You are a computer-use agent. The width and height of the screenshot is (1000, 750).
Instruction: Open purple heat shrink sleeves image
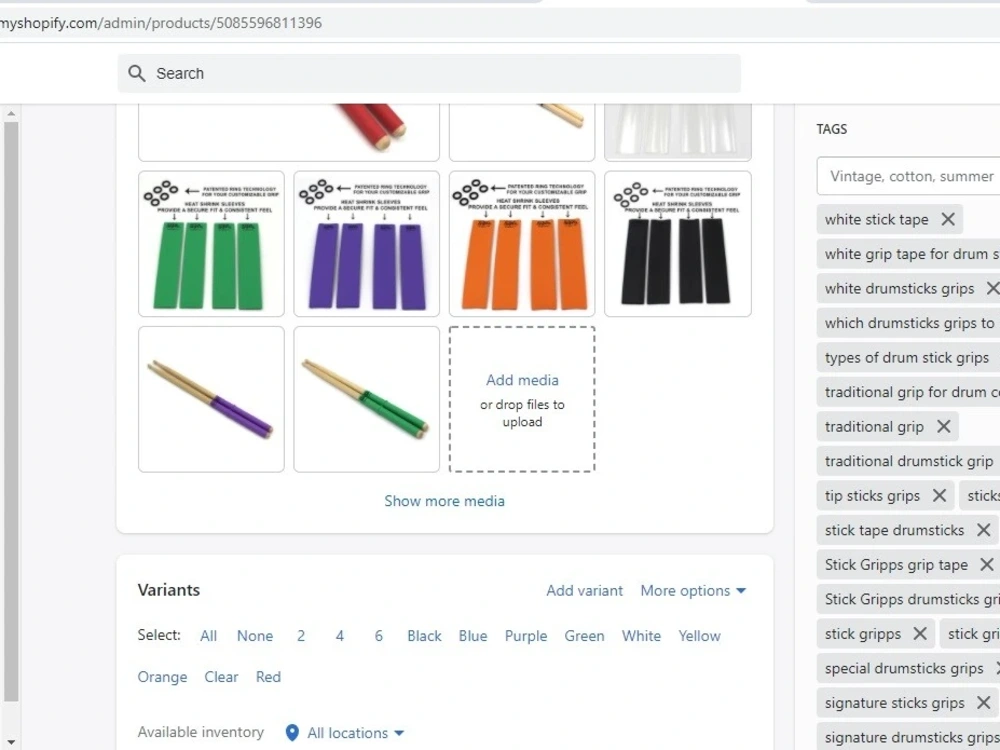click(367, 244)
